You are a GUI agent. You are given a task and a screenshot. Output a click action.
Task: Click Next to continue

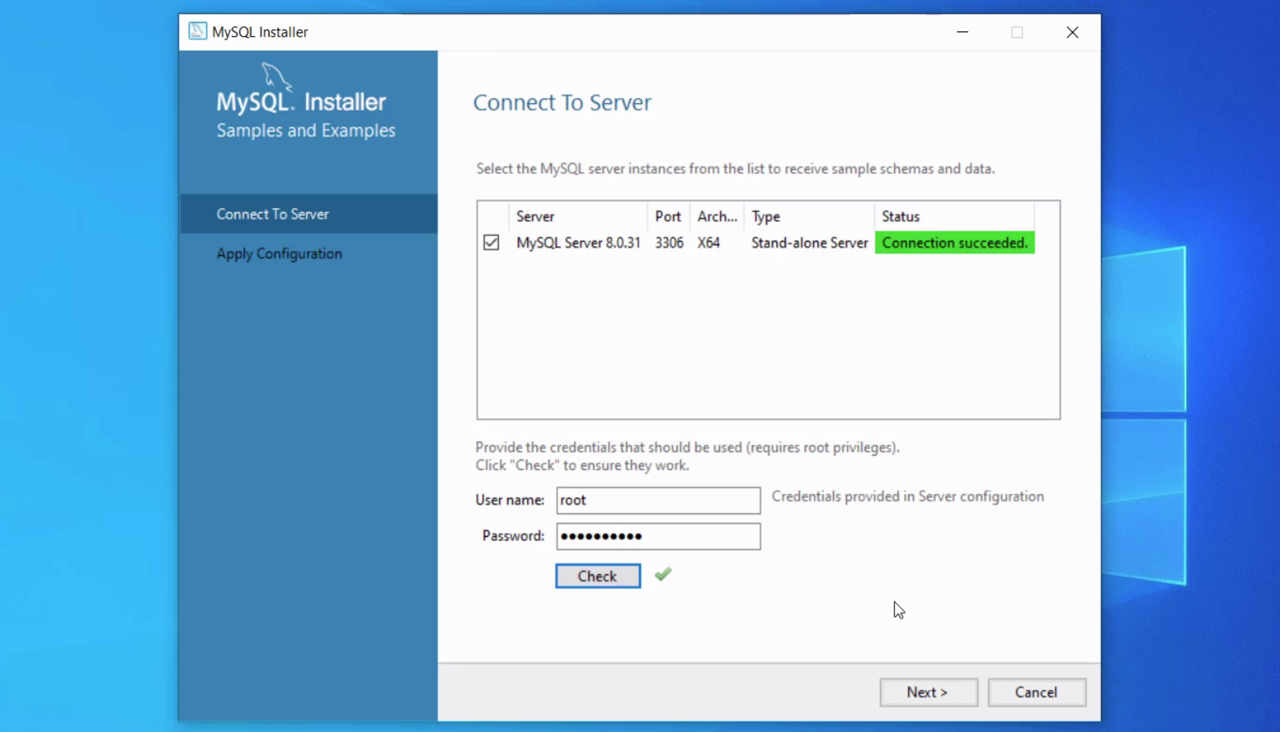pyautogui.click(x=928, y=692)
